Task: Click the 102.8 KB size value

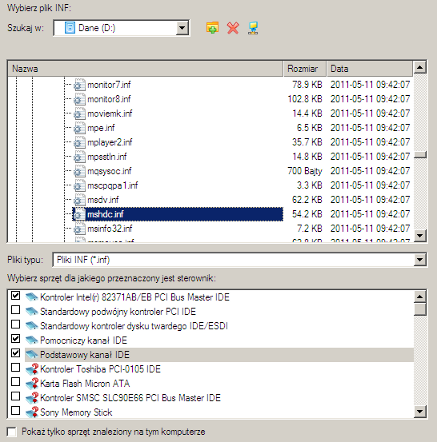Action: click(x=305, y=99)
